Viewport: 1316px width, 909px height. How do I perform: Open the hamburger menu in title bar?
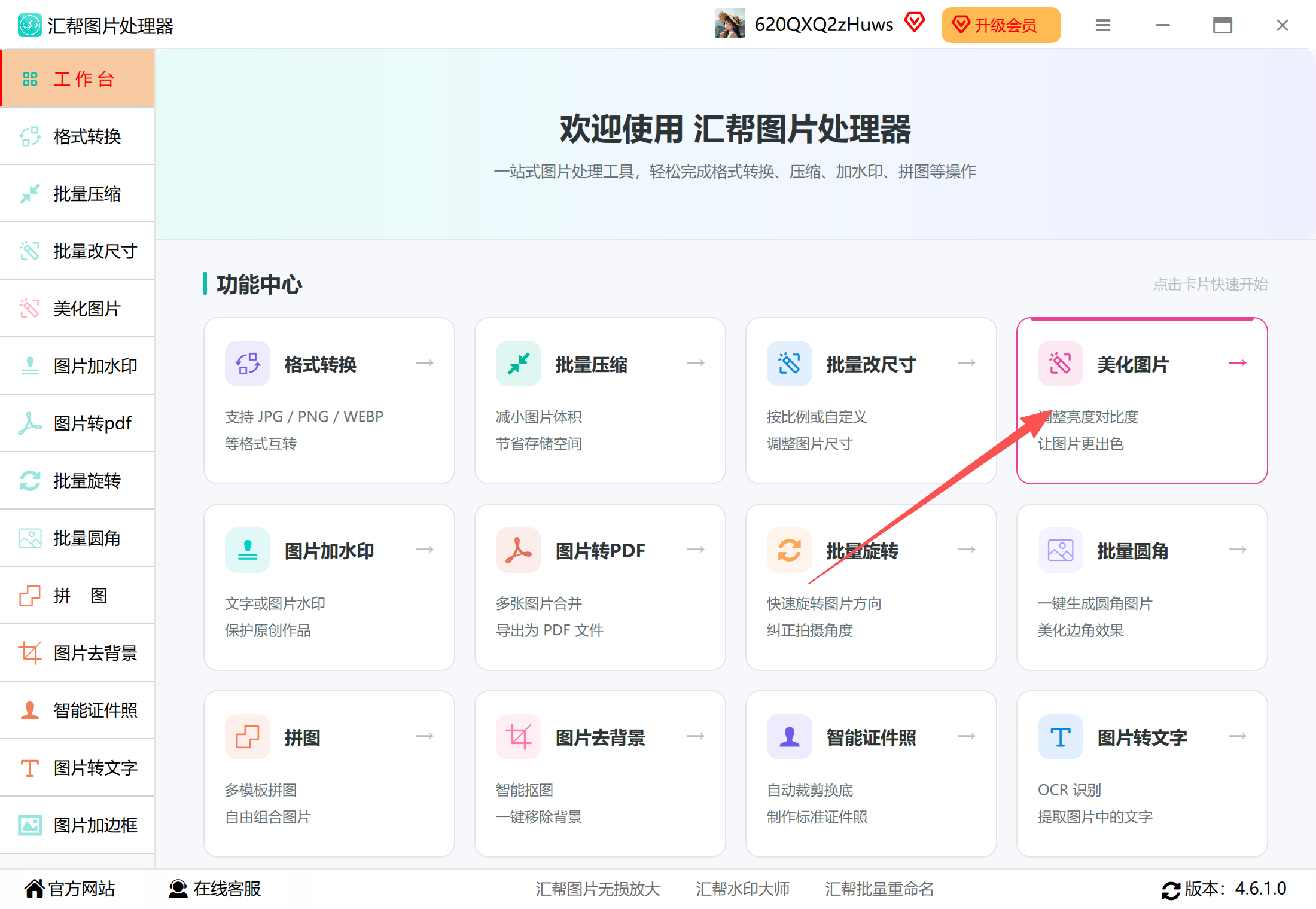pyautogui.click(x=1103, y=25)
